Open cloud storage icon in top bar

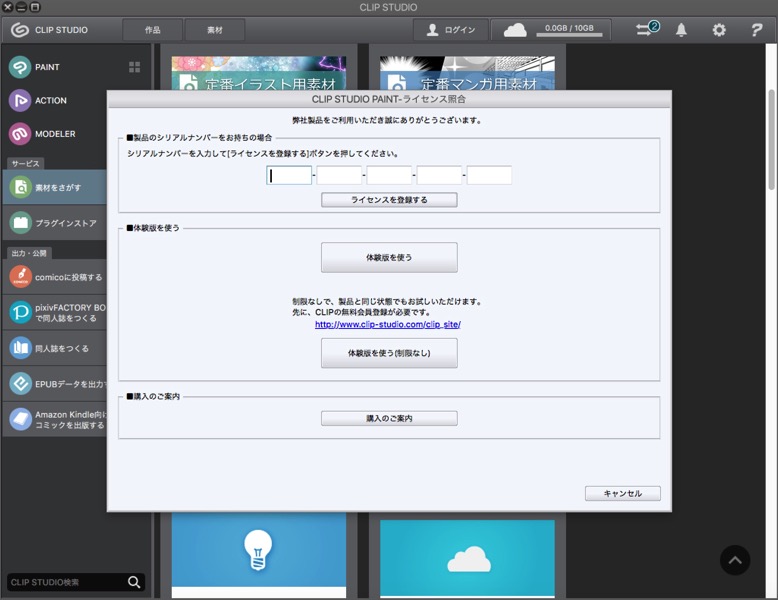515,30
